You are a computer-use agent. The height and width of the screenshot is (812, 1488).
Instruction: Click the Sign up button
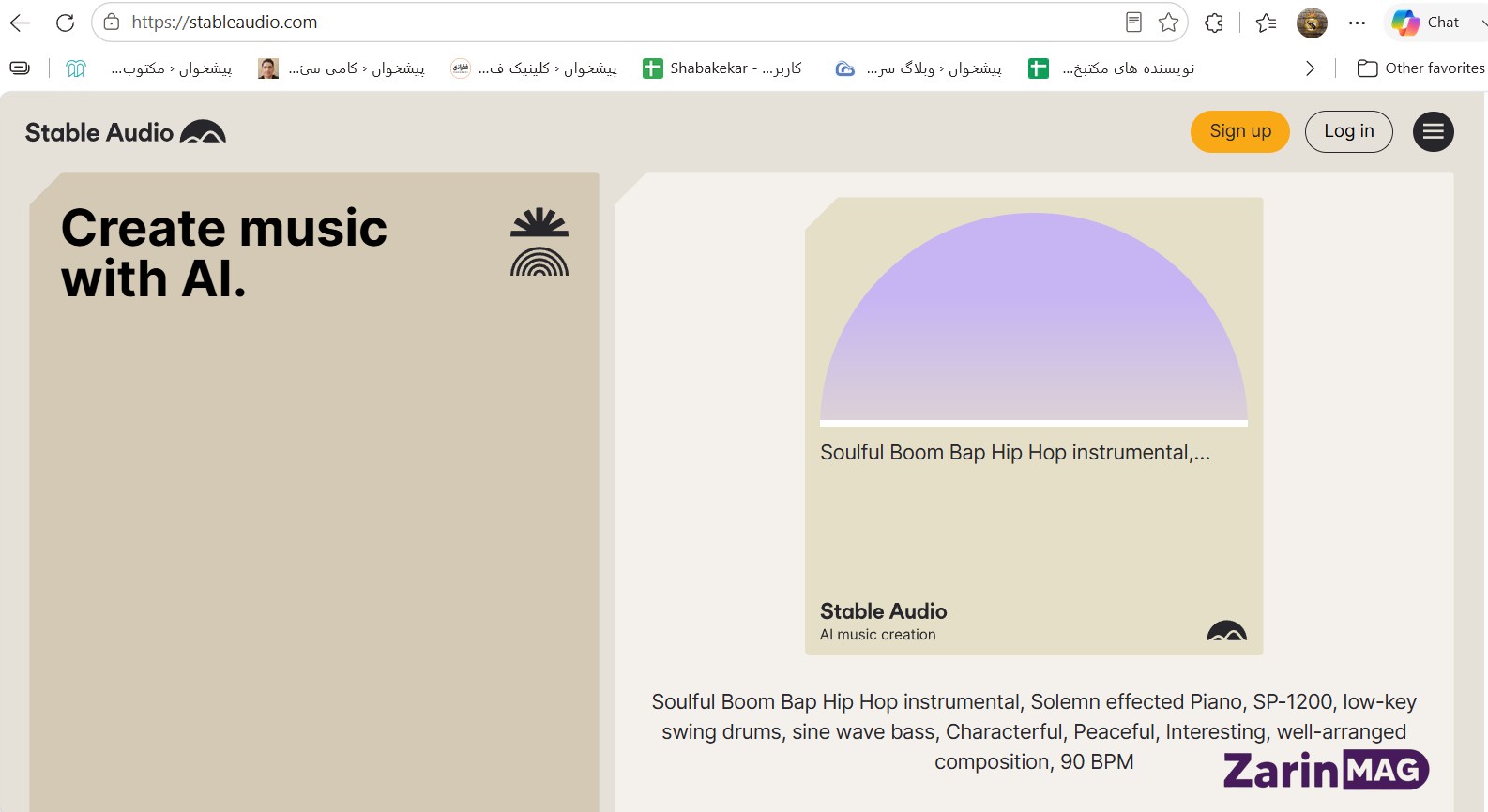click(x=1240, y=131)
